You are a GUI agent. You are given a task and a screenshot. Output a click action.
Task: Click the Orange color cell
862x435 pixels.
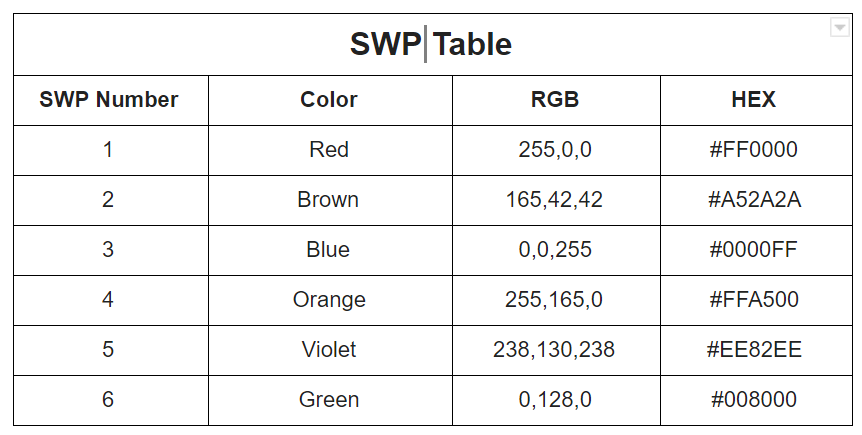[330, 301]
